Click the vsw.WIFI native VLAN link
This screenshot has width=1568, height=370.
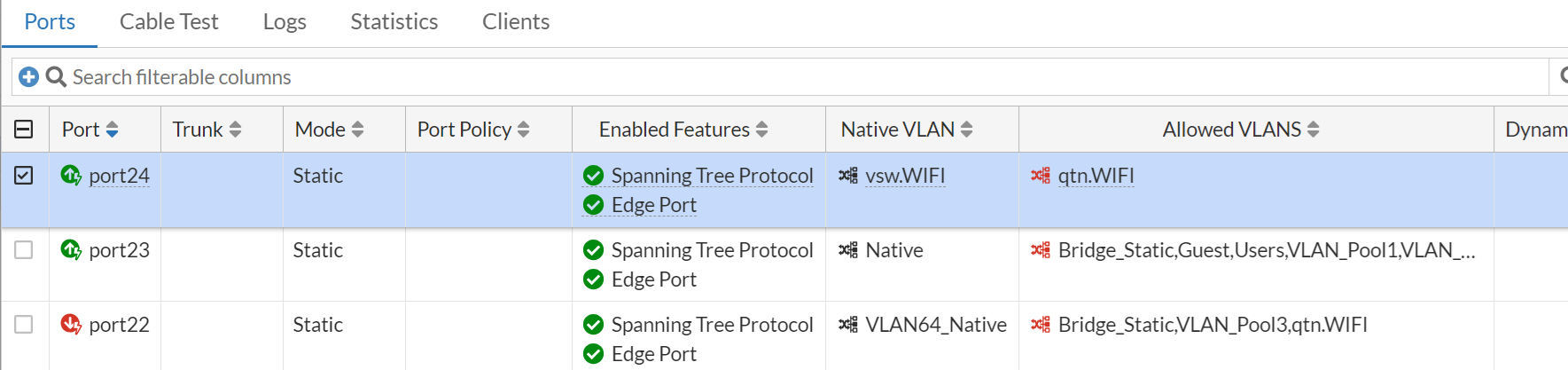[x=905, y=176]
